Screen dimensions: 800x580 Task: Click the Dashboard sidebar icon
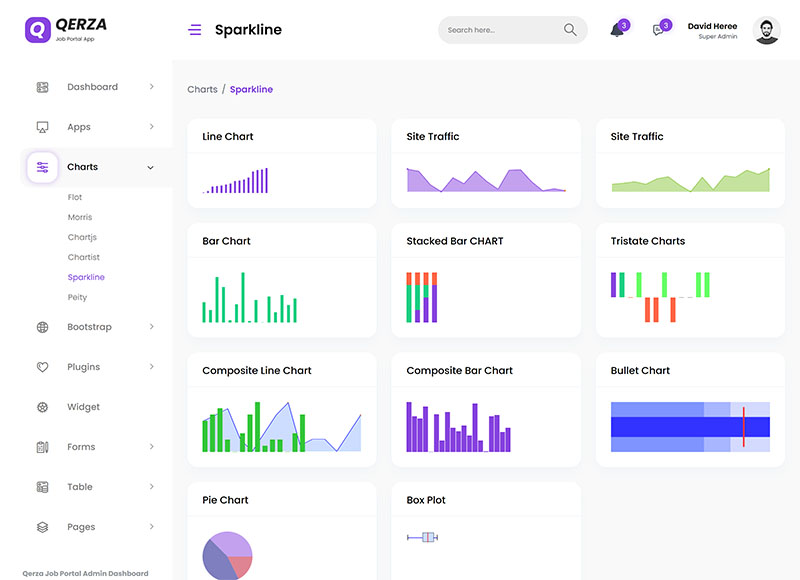tap(42, 87)
